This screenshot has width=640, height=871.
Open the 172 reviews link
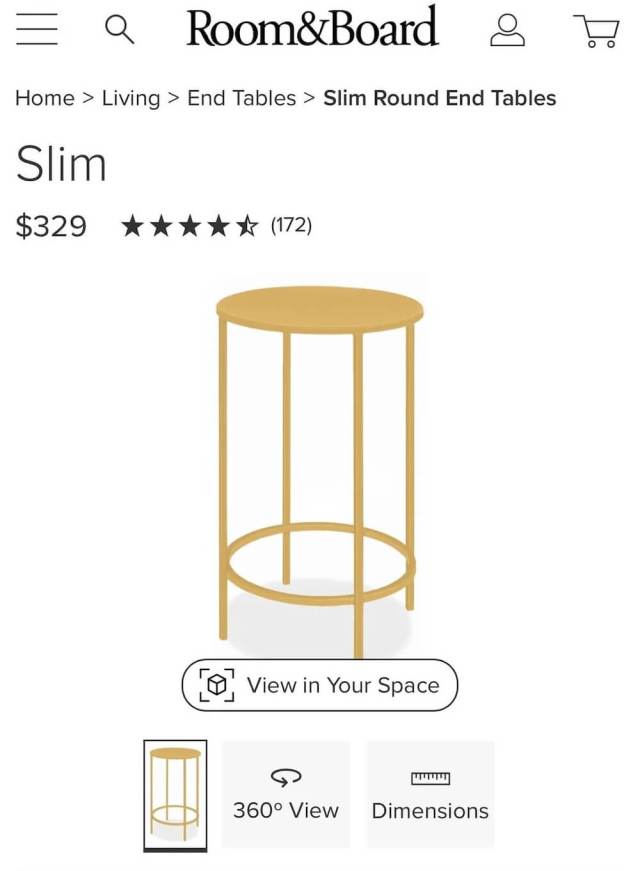[x=291, y=226]
